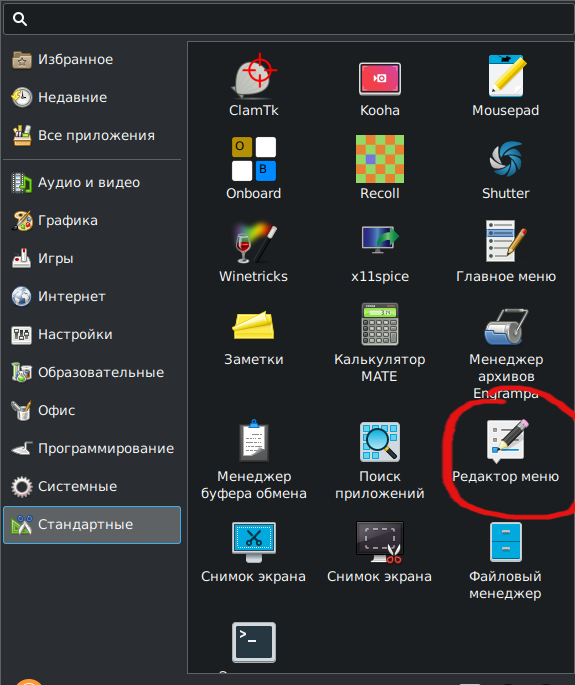This screenshot has height=685, width=575.
Task: Launch the Recoll search tool
Action: pyautogui.click(x=380, y=168)
